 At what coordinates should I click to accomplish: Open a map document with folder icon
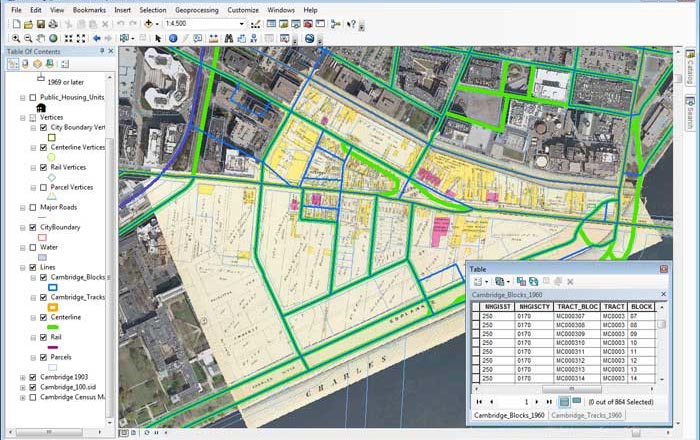coord(28,24)
